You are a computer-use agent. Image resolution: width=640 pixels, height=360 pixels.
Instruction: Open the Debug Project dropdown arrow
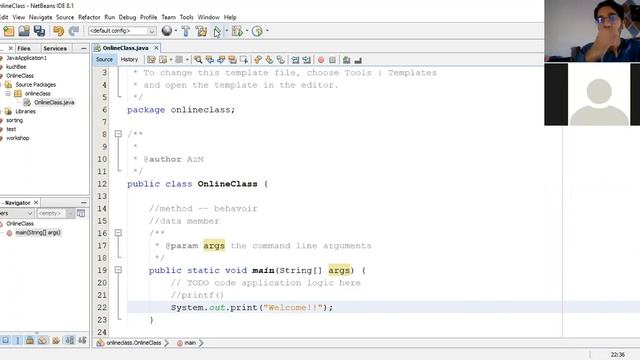pos(247,31)
